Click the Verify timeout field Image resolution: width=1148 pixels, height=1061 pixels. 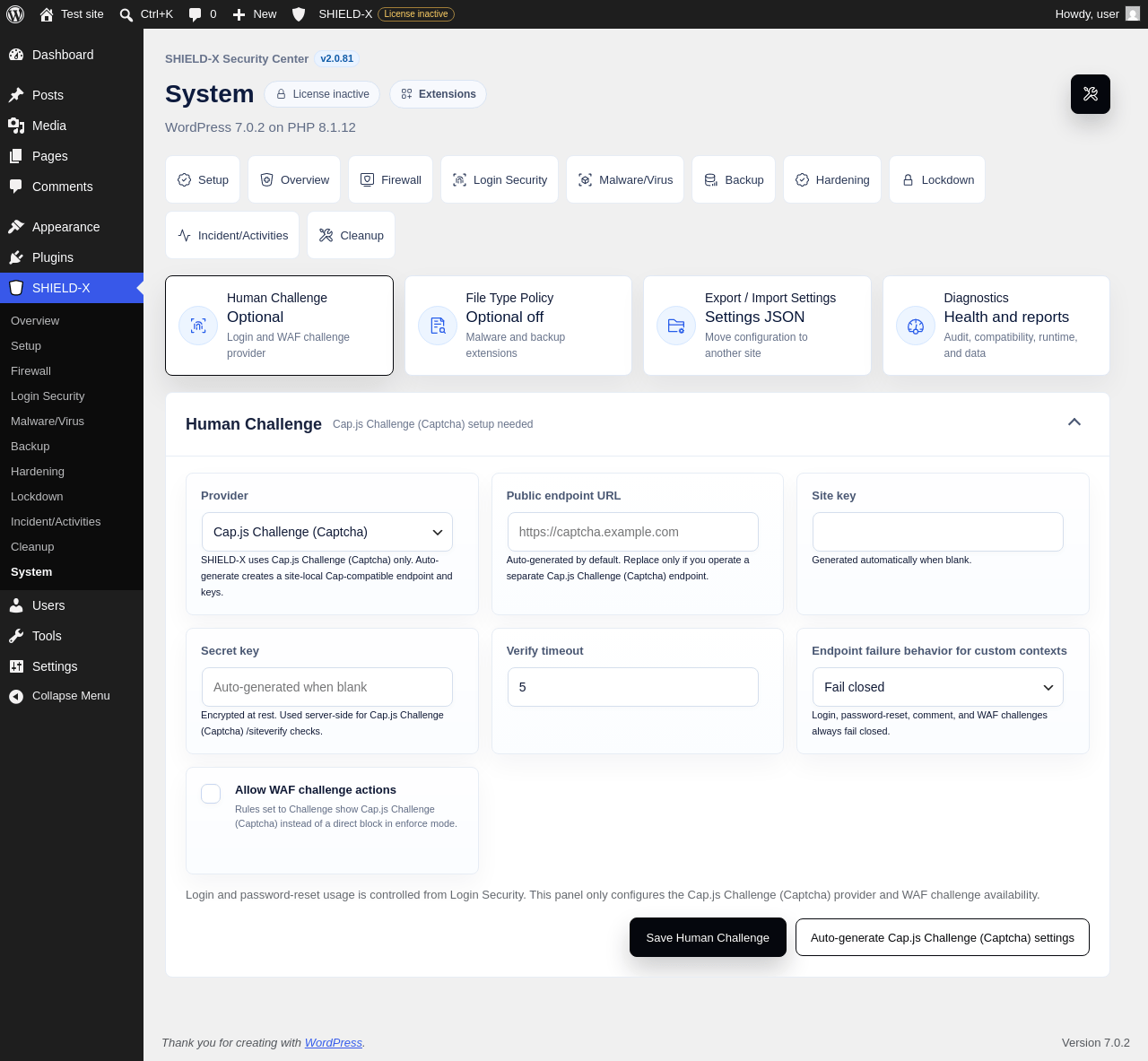coord(633,687)
